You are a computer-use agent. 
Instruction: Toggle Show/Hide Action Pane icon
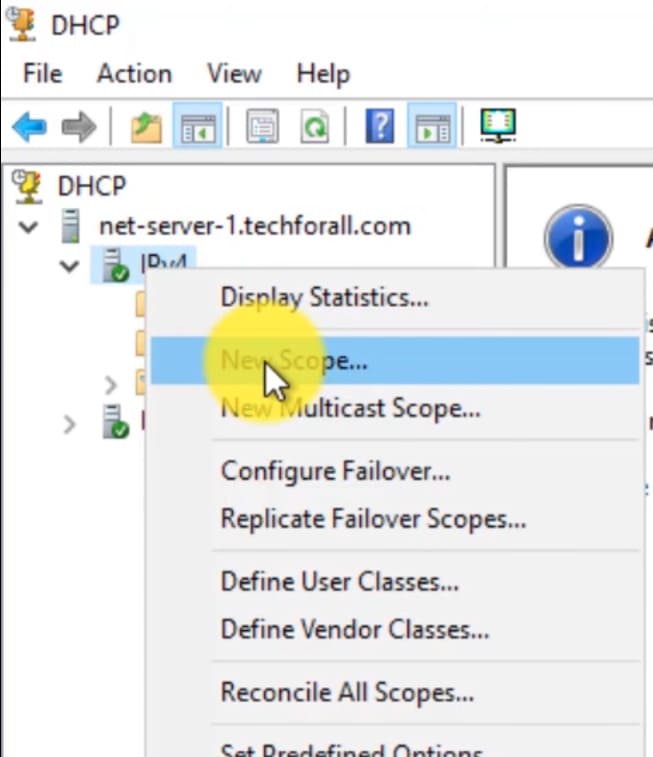pos(432,127)
